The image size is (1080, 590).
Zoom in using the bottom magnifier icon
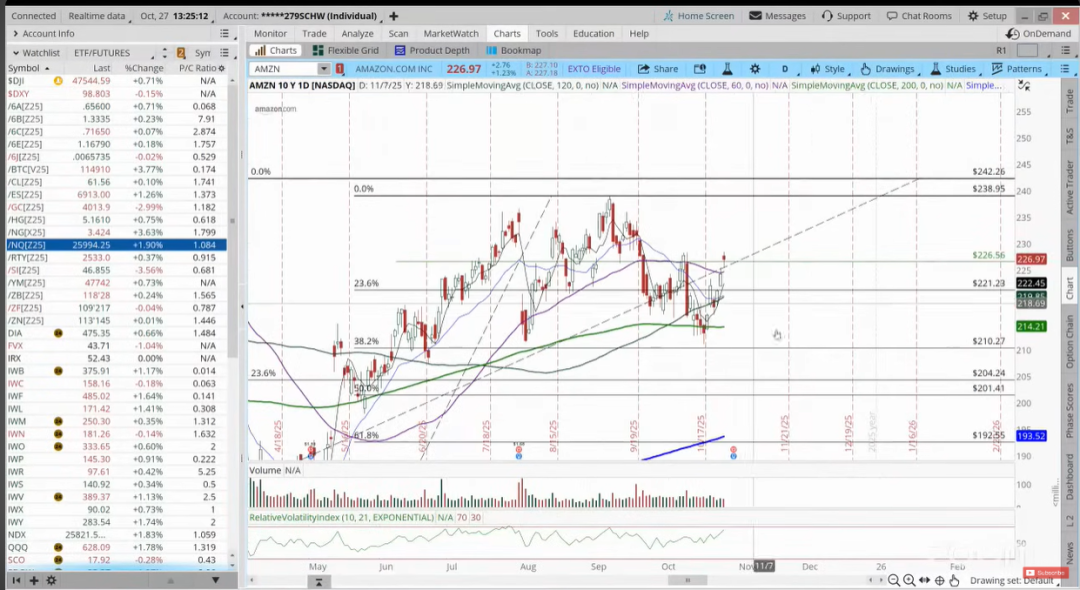908,580
